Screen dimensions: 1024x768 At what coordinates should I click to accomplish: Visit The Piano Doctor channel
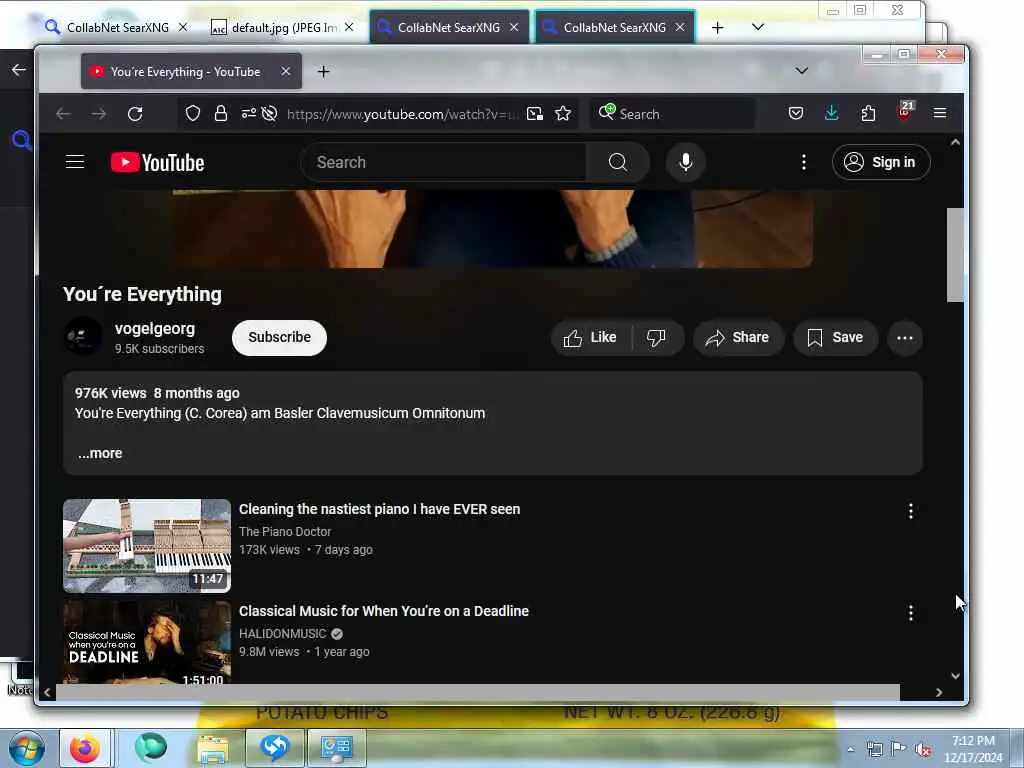tap(285, 532)
